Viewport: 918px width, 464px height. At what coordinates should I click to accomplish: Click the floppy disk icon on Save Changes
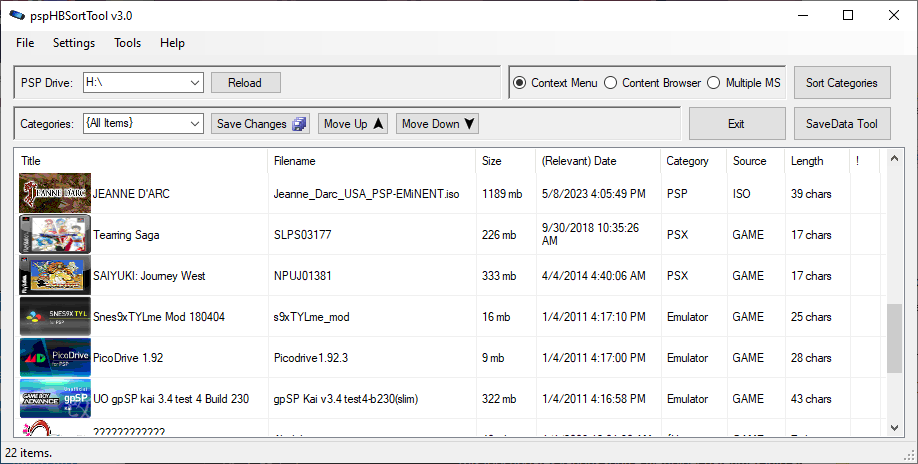tap(299, 124)
